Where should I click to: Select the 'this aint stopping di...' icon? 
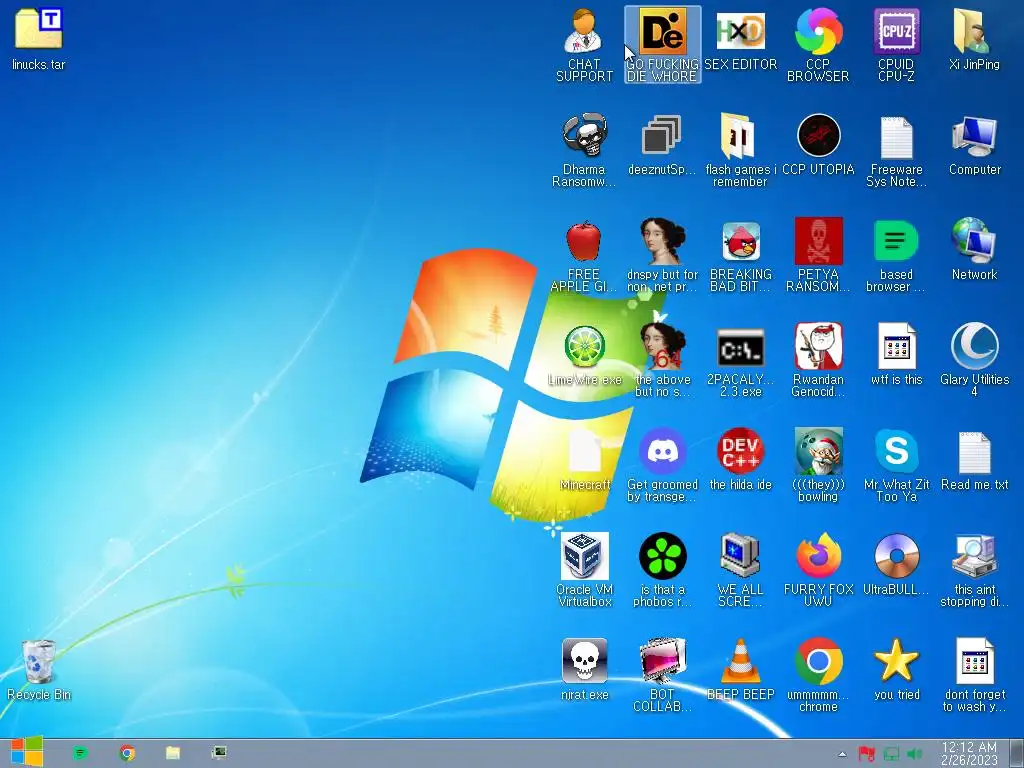click(x=974, y=556)
